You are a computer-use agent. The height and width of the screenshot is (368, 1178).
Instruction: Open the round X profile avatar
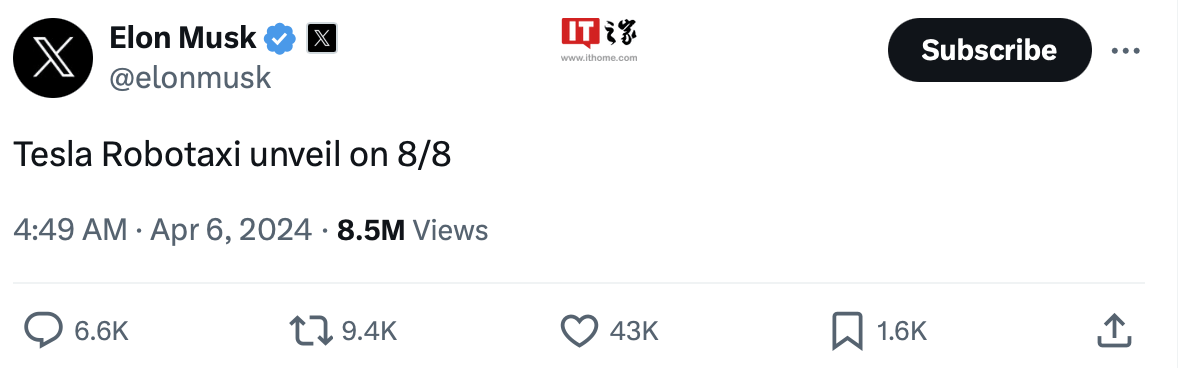[53, 58]
